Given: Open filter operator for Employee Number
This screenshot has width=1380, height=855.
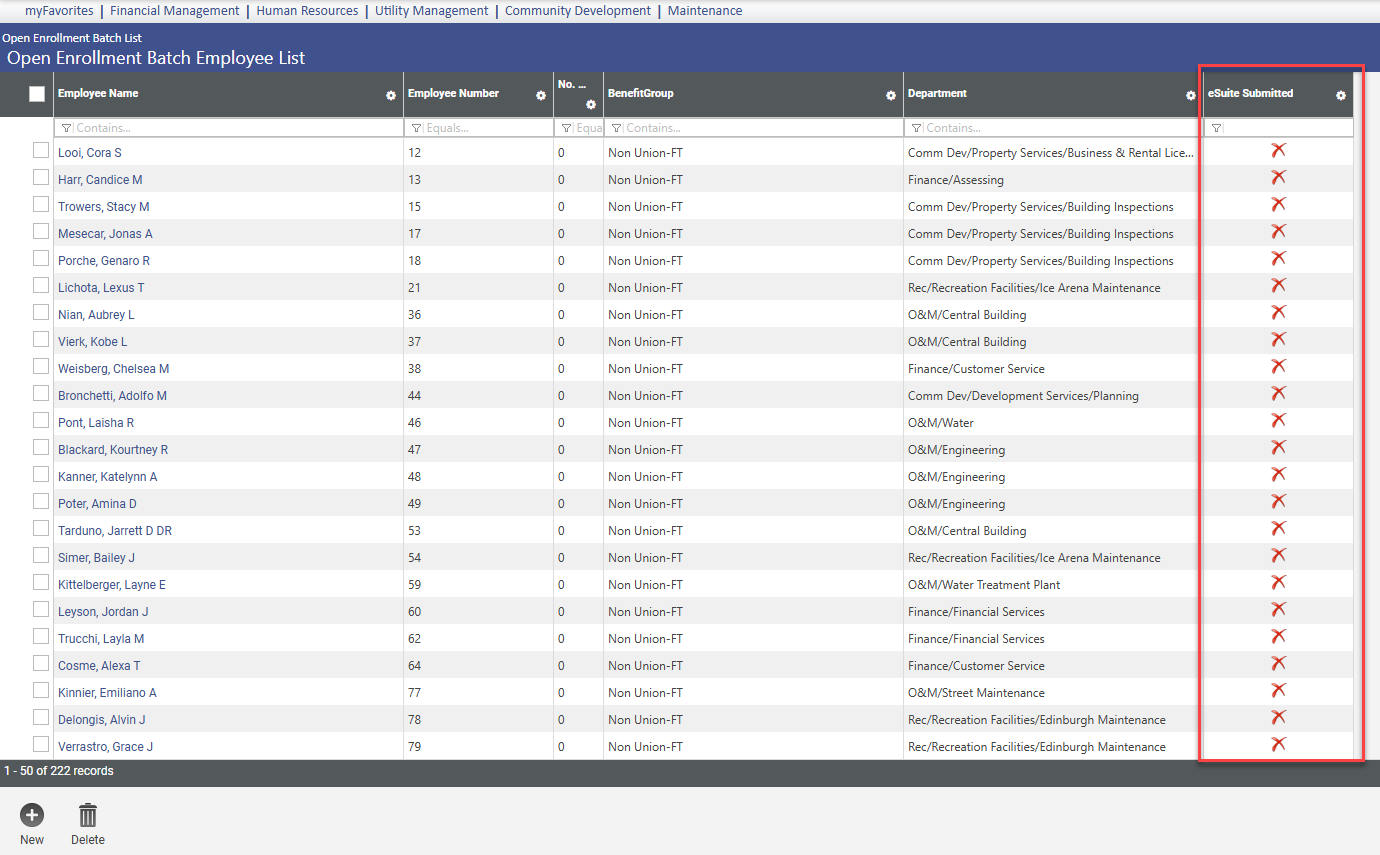Looking at the screenshot, I should coord(416,128).
